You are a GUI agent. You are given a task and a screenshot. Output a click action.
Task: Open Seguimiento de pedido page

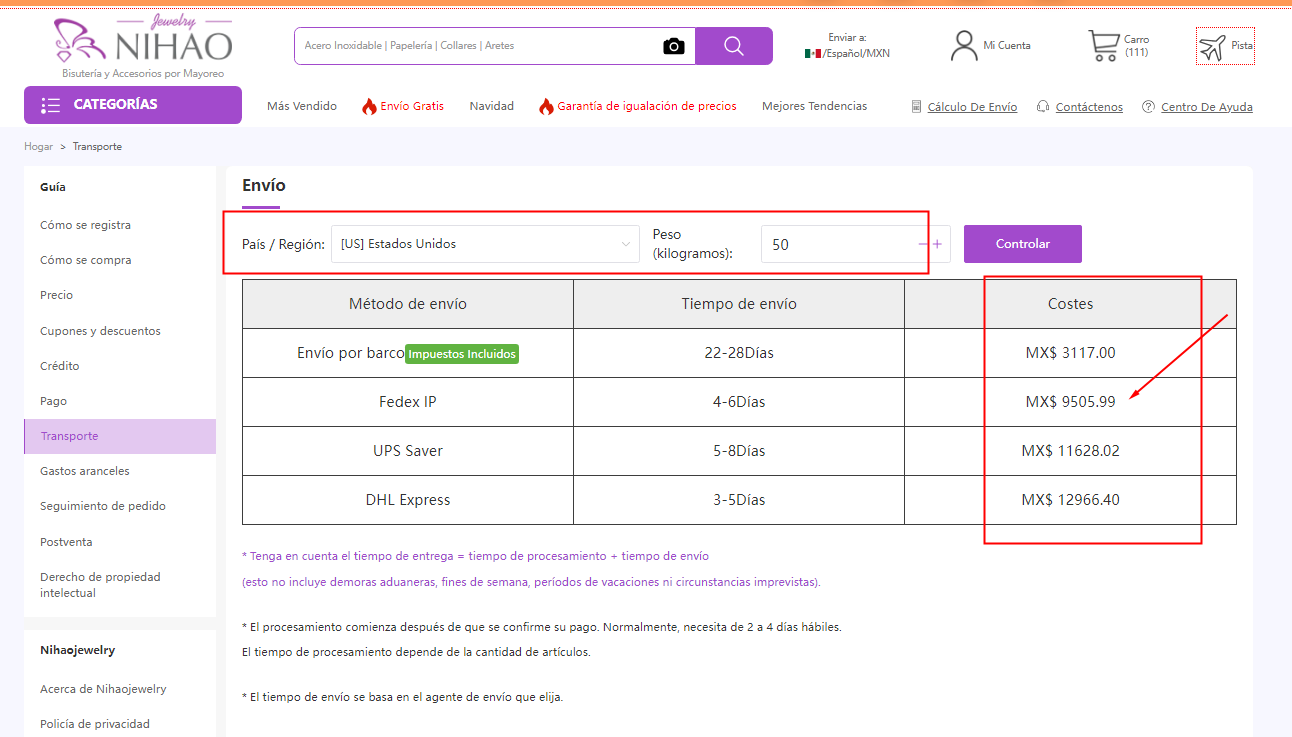[103, 506]
